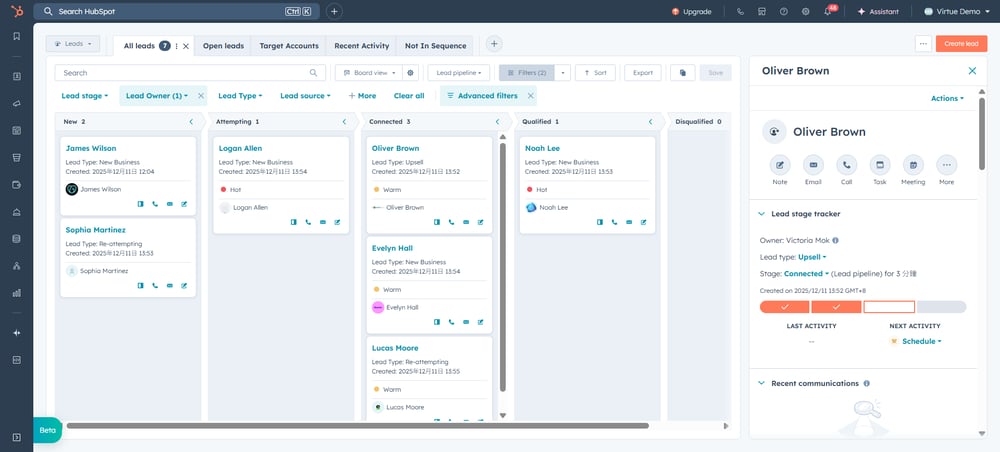Click the Meeting icon in contact panel
This screenshot has width=1000, height=452.
click(913, 165)
